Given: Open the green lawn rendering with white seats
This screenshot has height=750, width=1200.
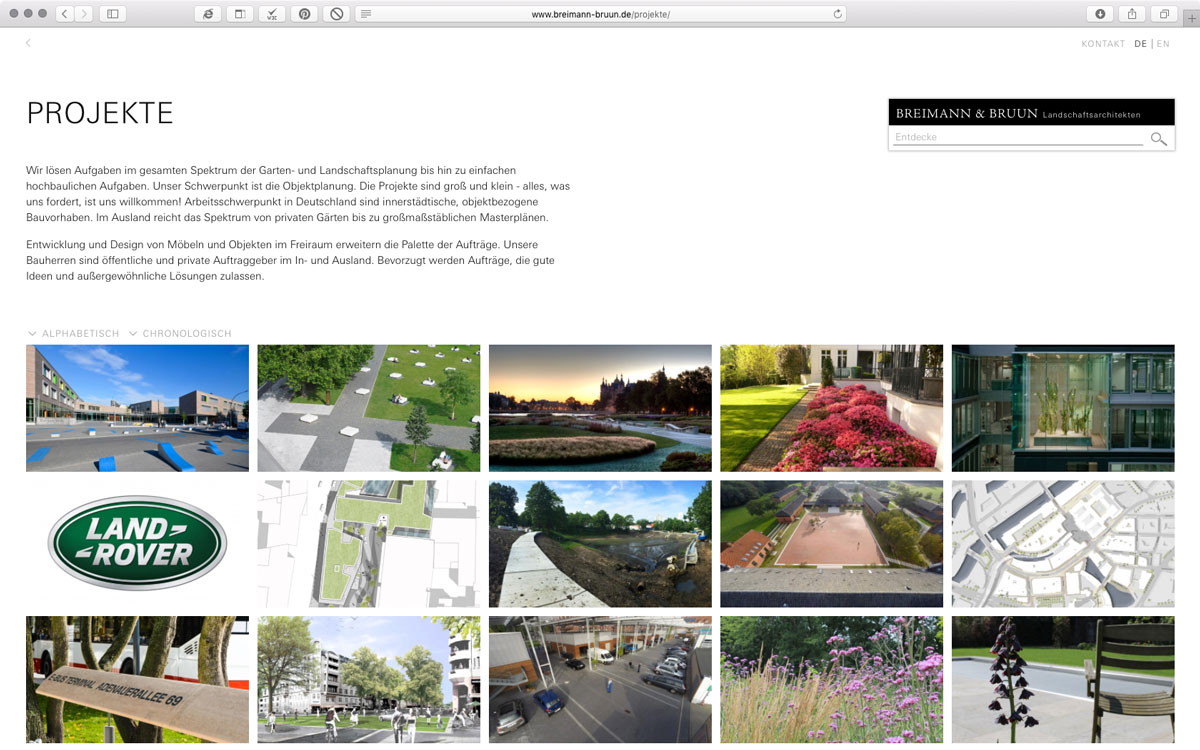Looking at the screenshot, I should tap(369, 408).
